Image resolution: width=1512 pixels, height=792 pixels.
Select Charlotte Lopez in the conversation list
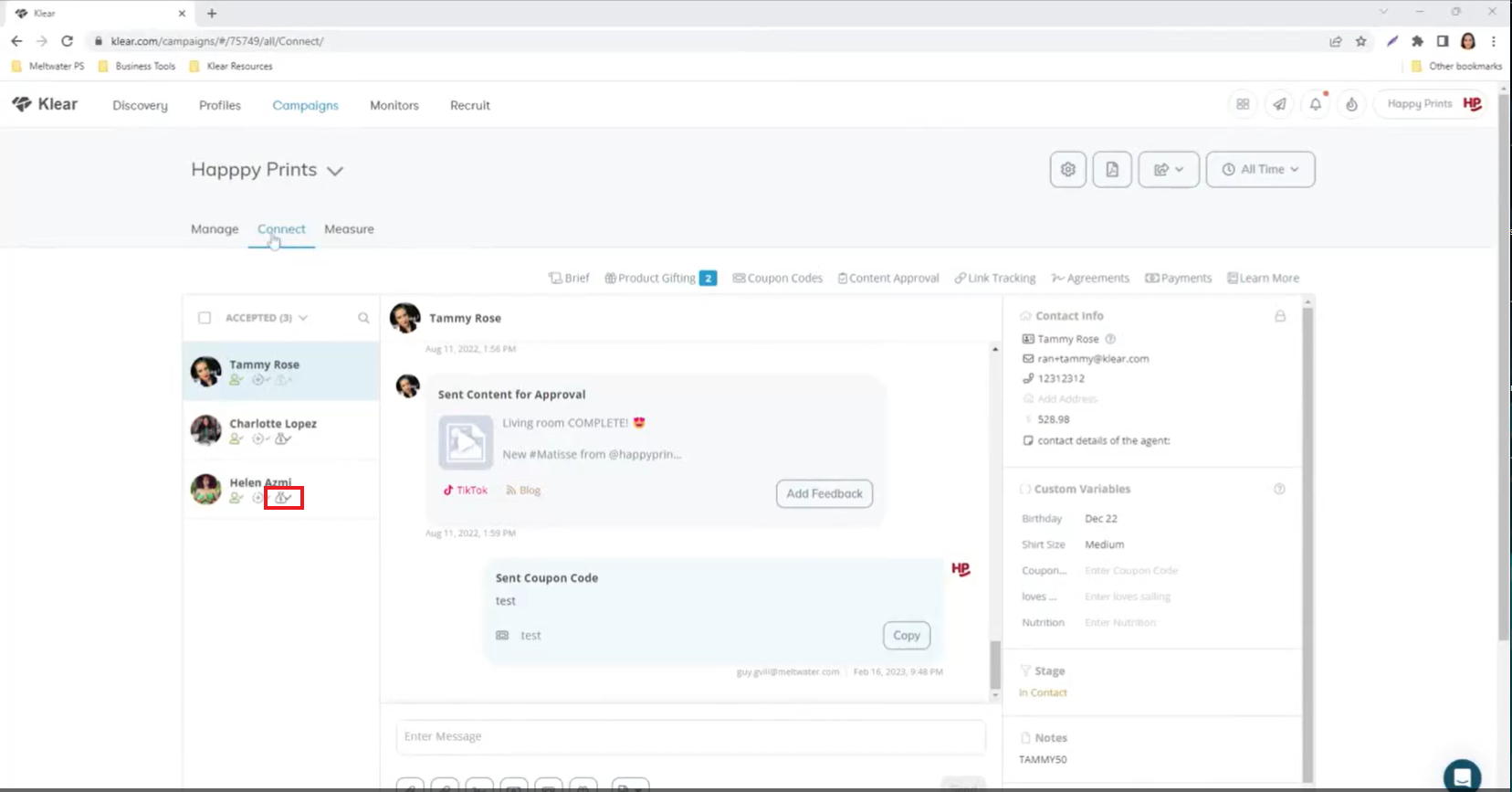click(x=273, y=424)
